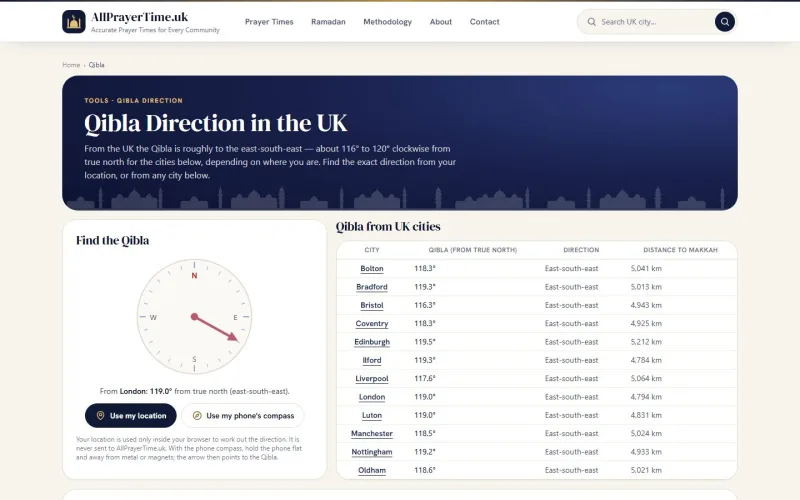The width and height of the screenshot is (800, 500).
Task: Open the London city link
Action: (x=371, y=397)
